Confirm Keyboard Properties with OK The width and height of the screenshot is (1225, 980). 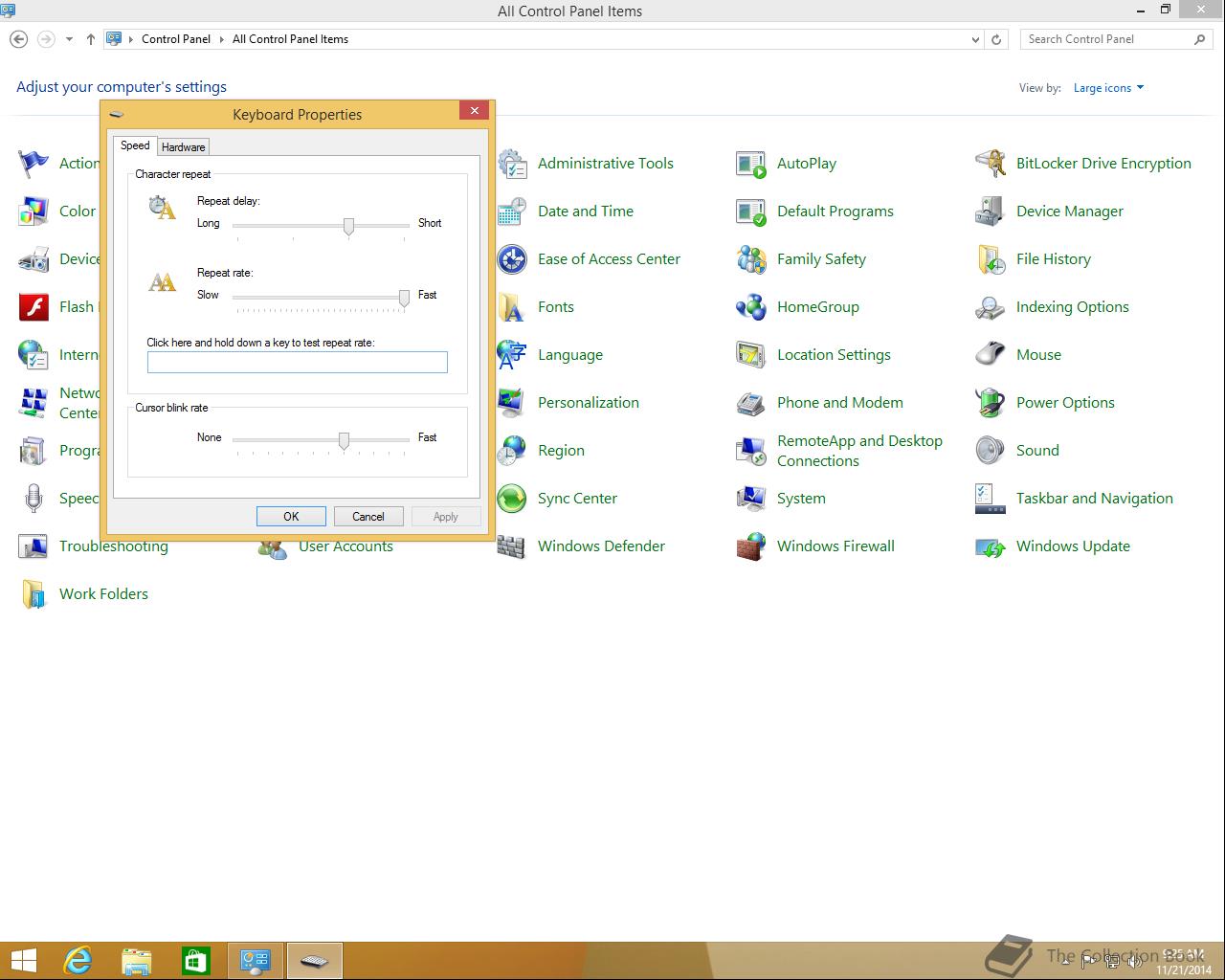[291, 517]
